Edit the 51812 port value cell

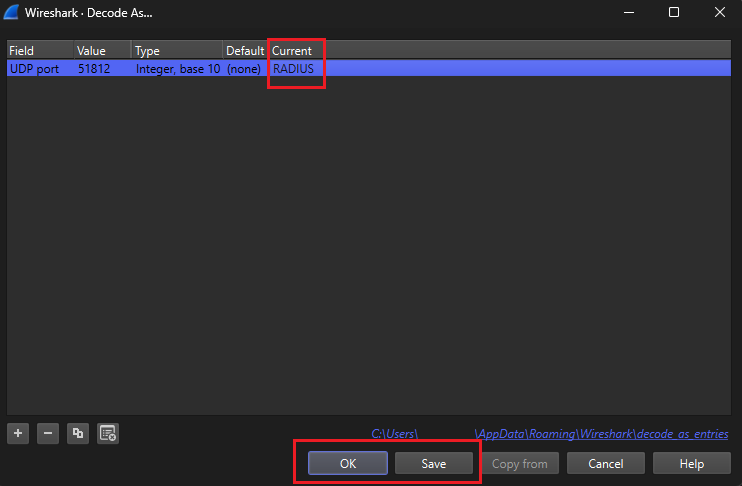[103, 69]
